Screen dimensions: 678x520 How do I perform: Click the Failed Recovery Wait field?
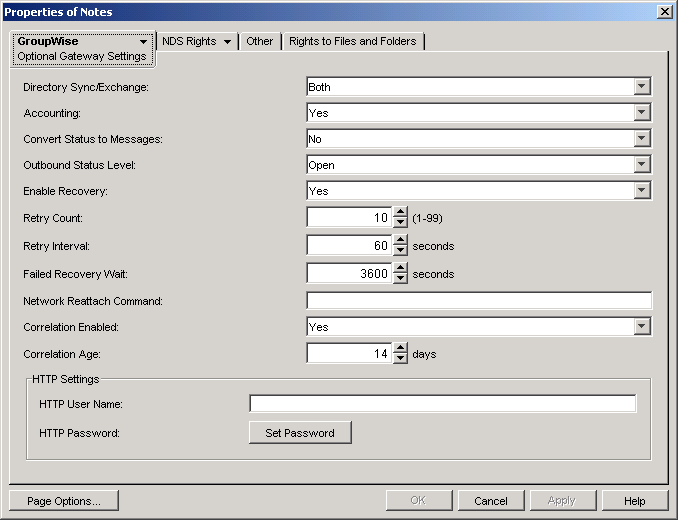(349, 274)
